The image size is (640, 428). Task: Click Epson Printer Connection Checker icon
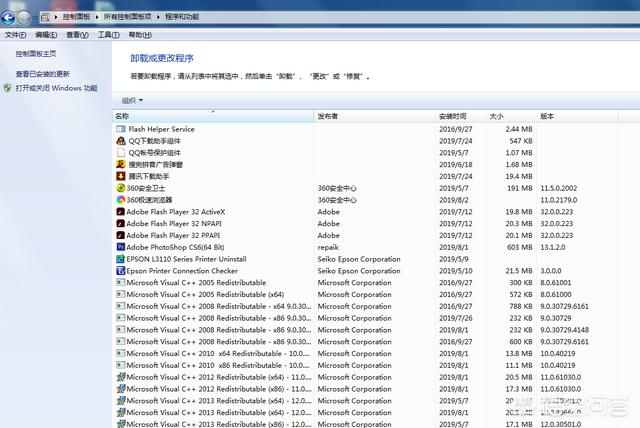click(x=120, y=271)
